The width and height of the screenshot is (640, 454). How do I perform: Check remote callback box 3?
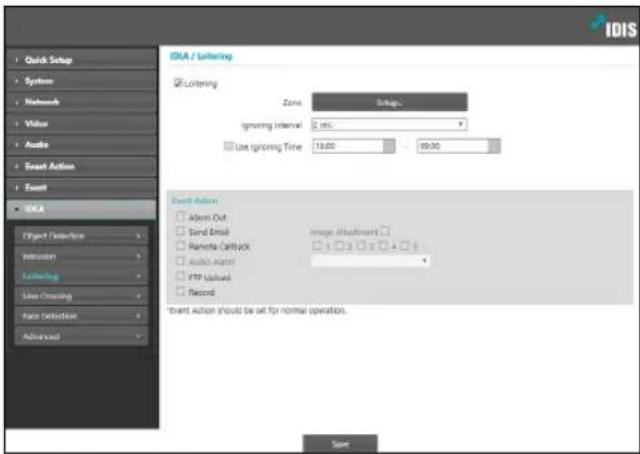pos(360,245)
